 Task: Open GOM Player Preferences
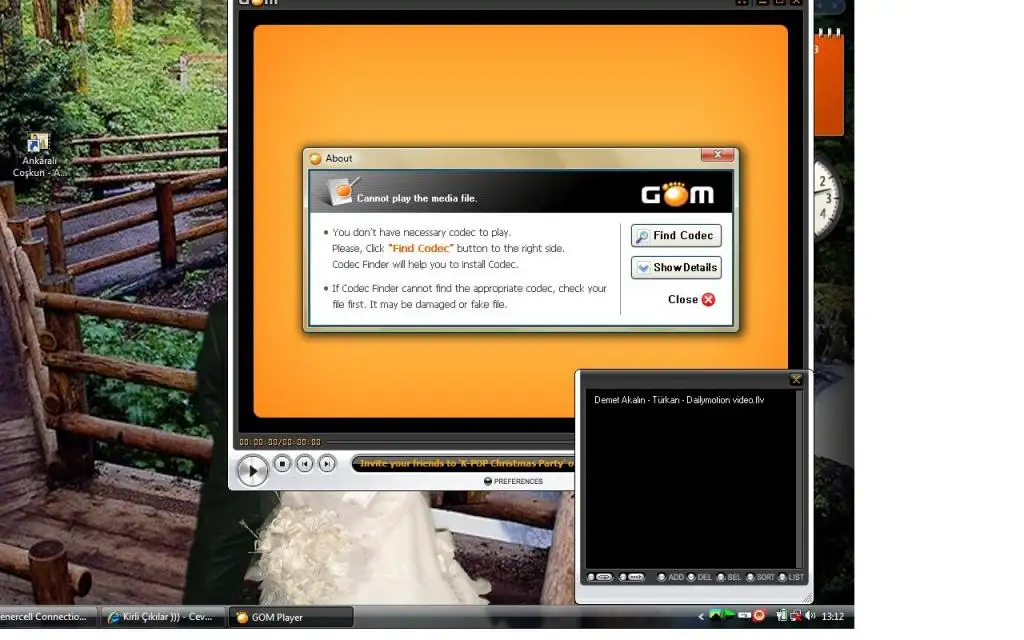(x=513, y=481)
